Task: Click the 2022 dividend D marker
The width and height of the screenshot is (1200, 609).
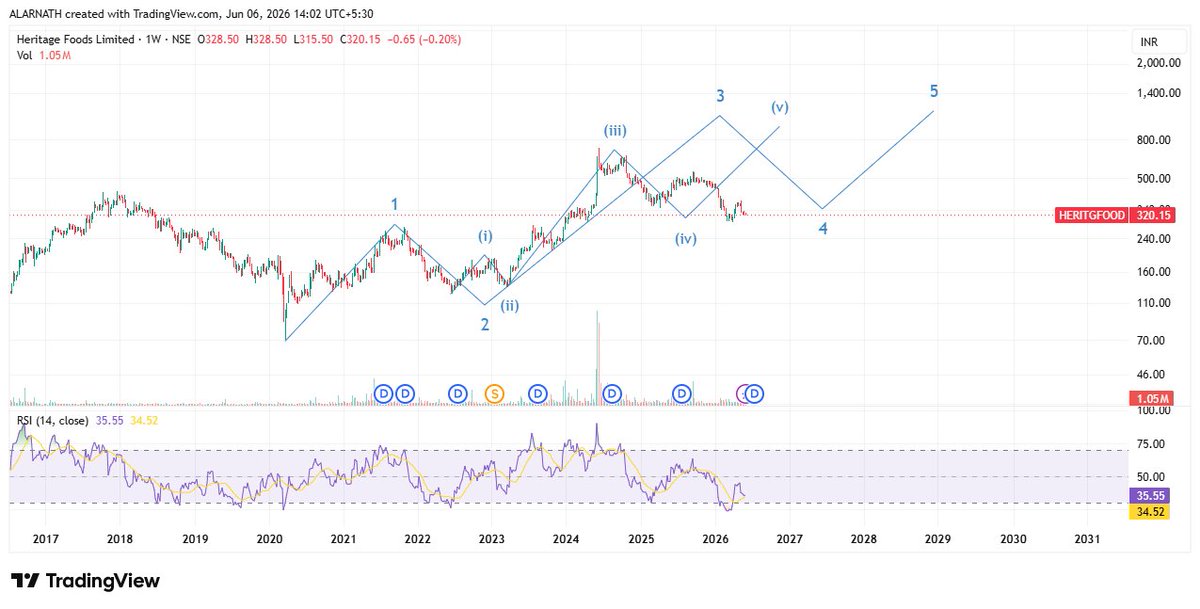Action: tap(459, 394)
